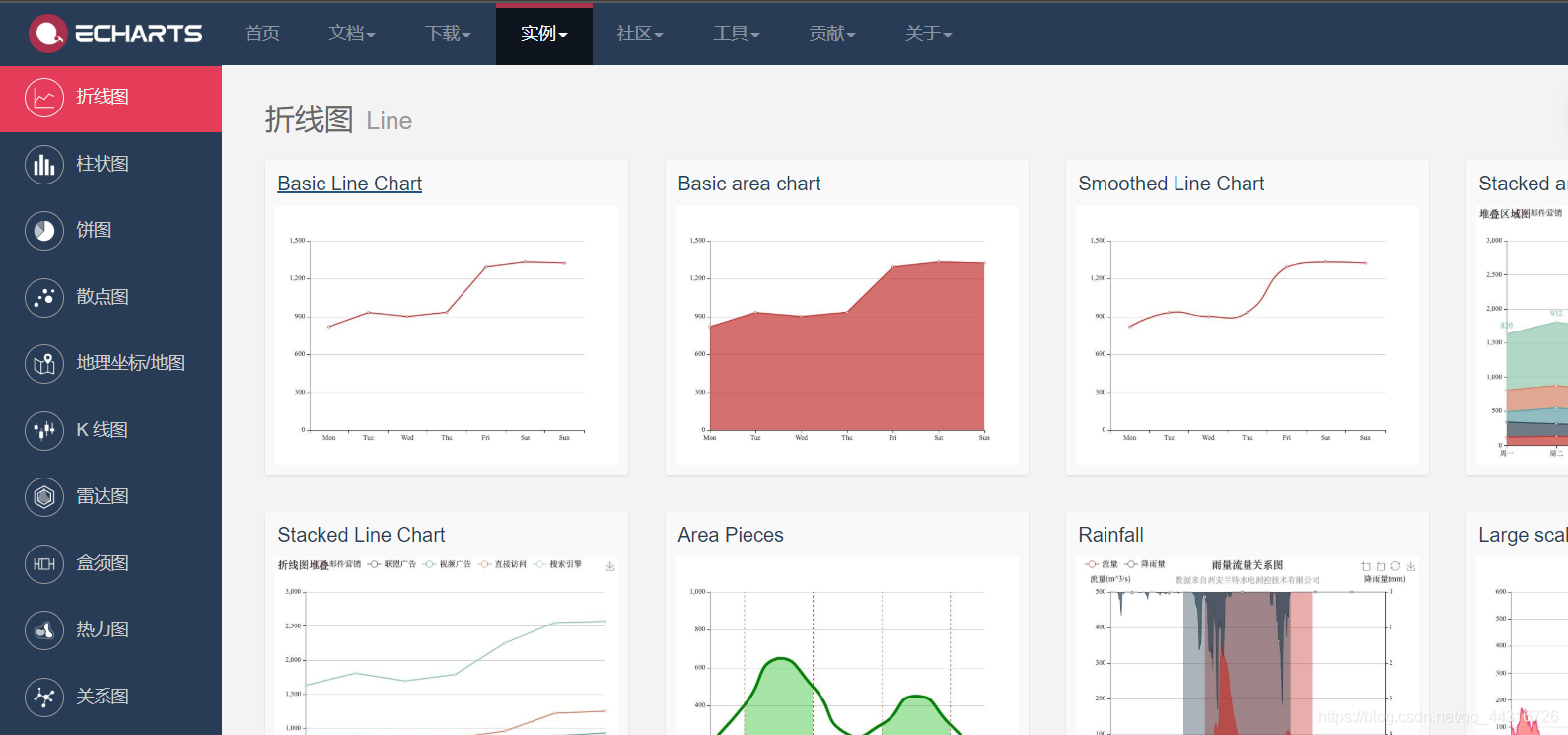Screen dimensions: 1568x735
Task: Open the 社区 dropdown menu
Action: click(x=640, y=34)
